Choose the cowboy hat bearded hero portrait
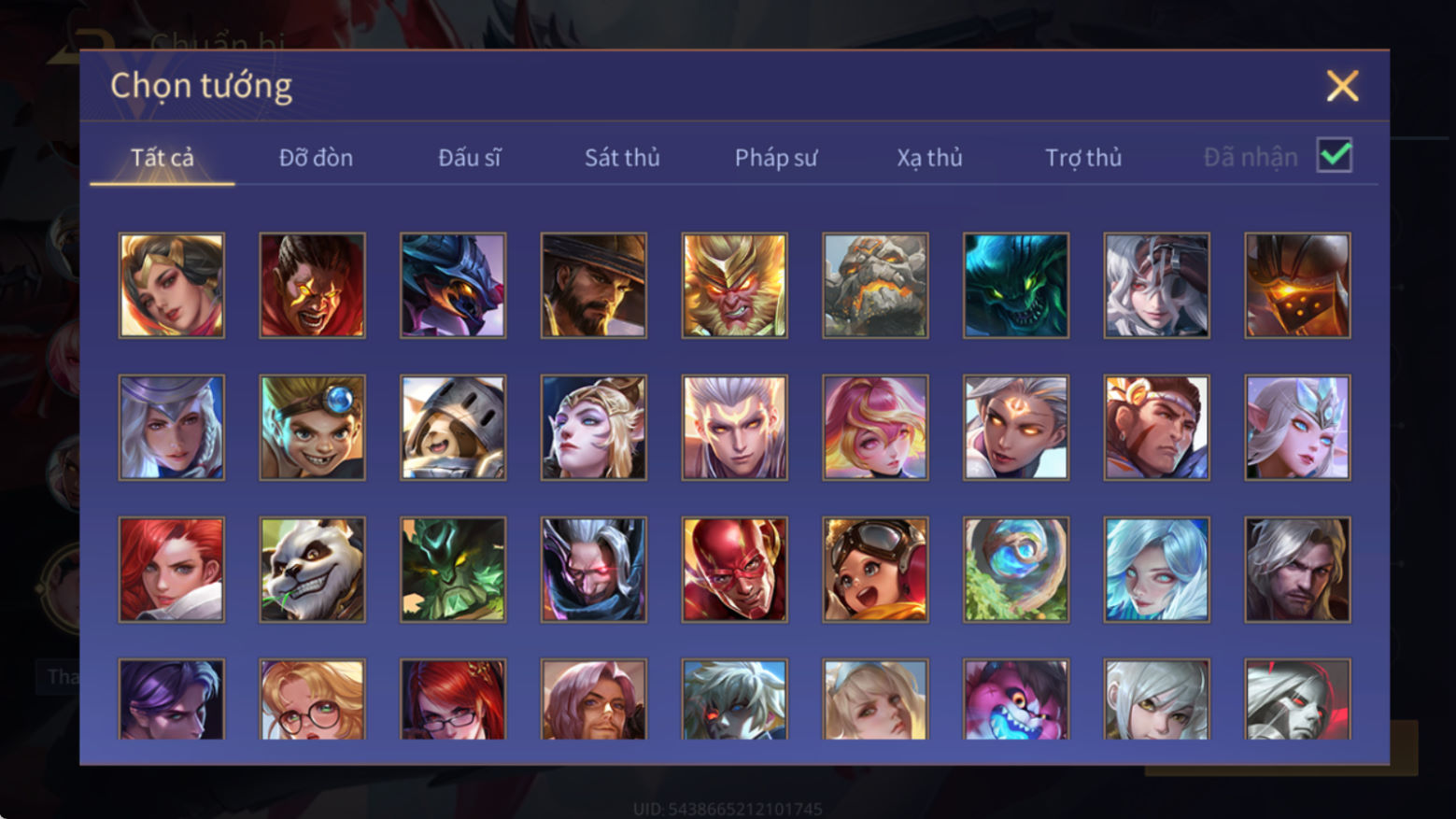This screenshot has height=819, width=1456. (593, 285)
